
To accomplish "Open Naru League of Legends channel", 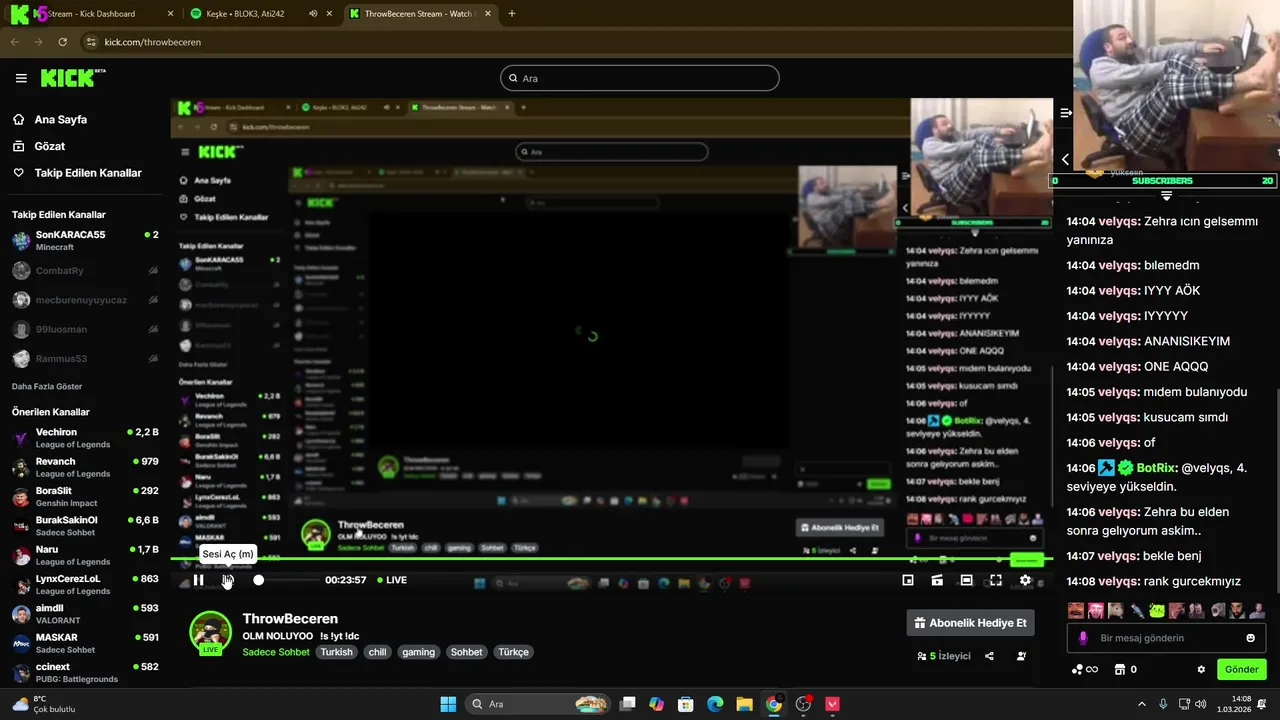I will click(x=85, y=555).
